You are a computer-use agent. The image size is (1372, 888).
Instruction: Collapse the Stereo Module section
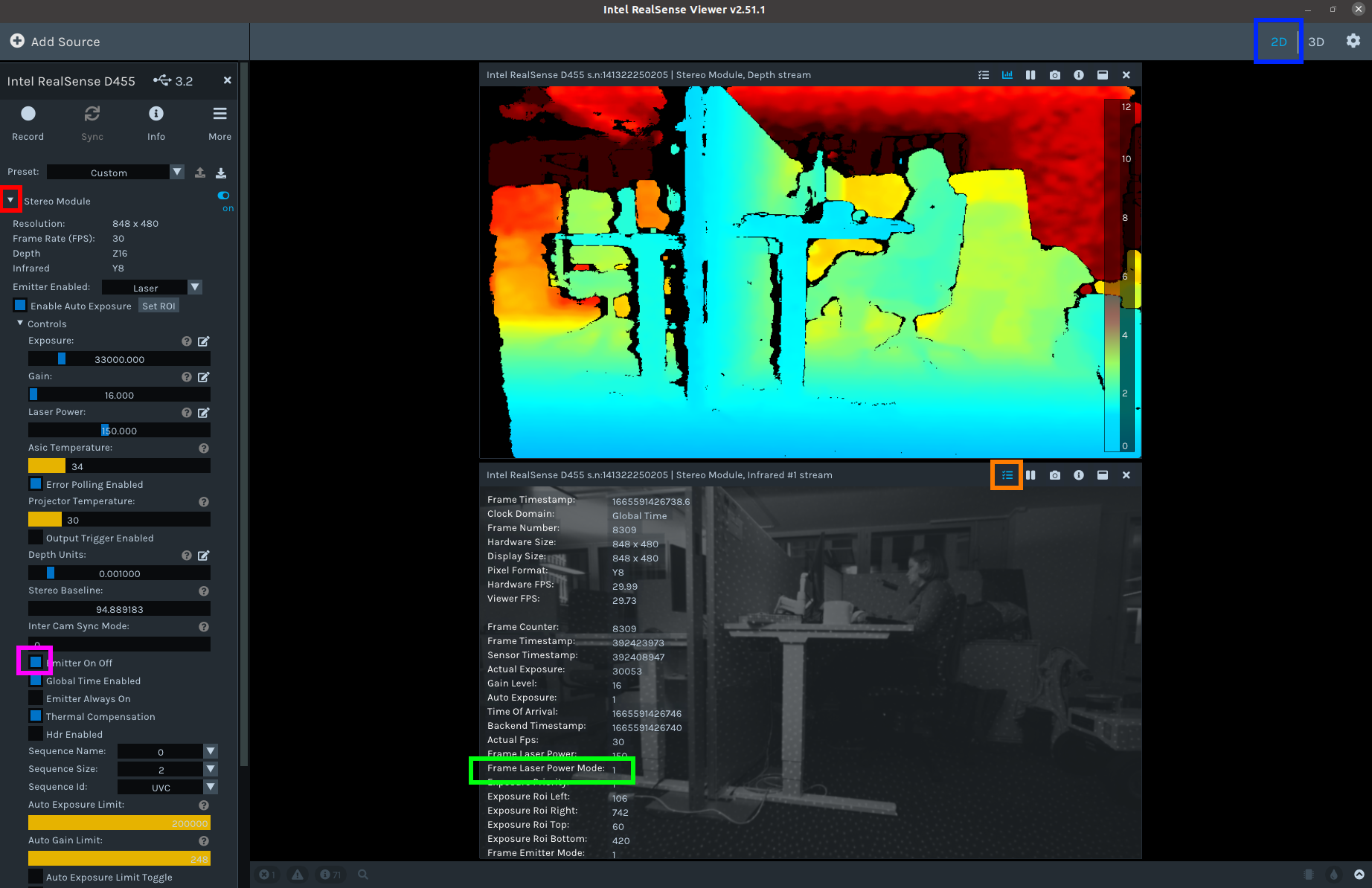tap(10, 200)
